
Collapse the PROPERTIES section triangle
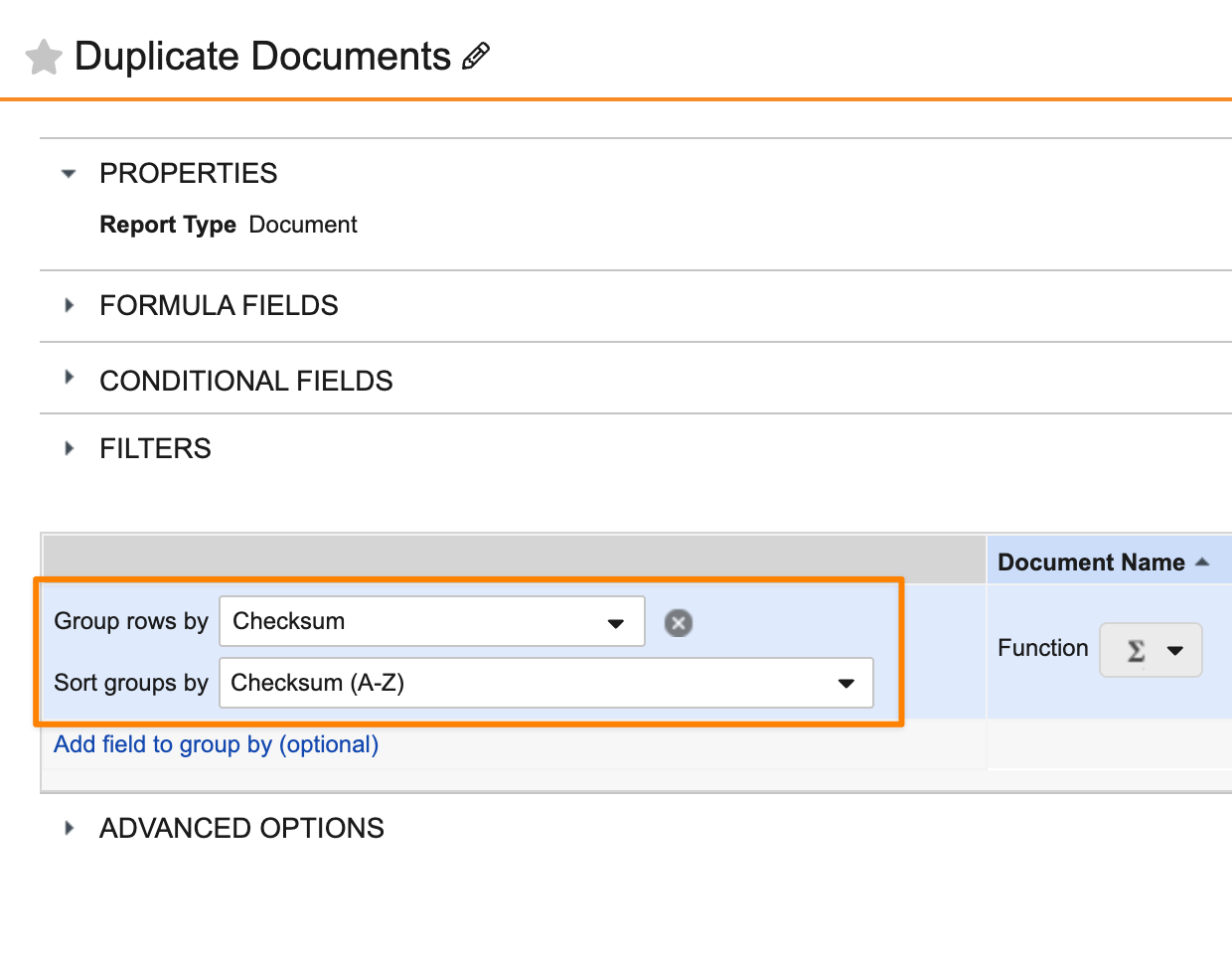(x=69, y=174)
